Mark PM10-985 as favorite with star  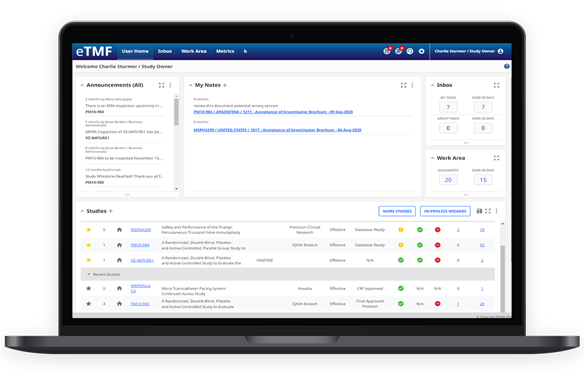89,304
